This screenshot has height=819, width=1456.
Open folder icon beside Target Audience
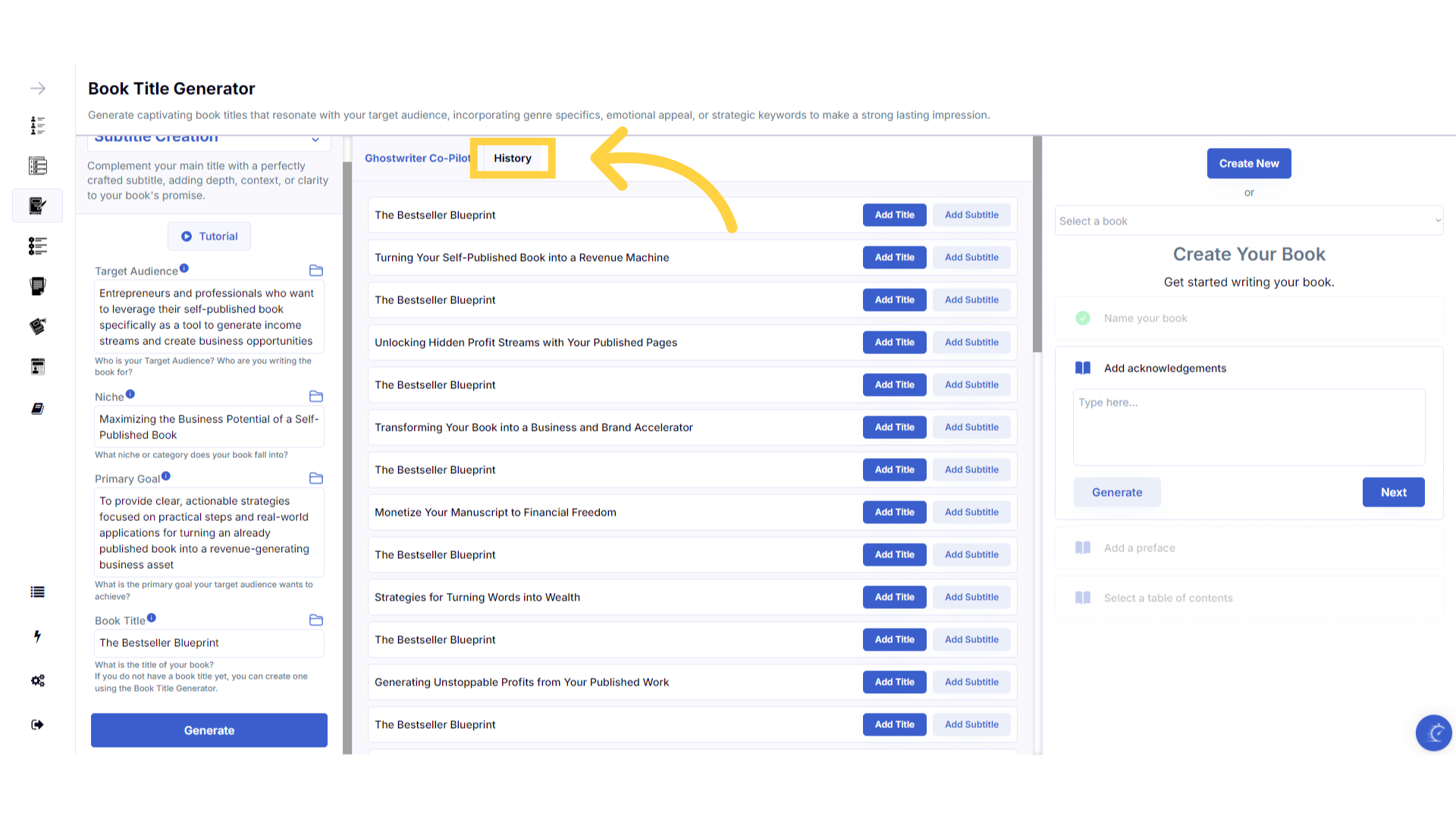pyautogui.click(x=316, y=271)
